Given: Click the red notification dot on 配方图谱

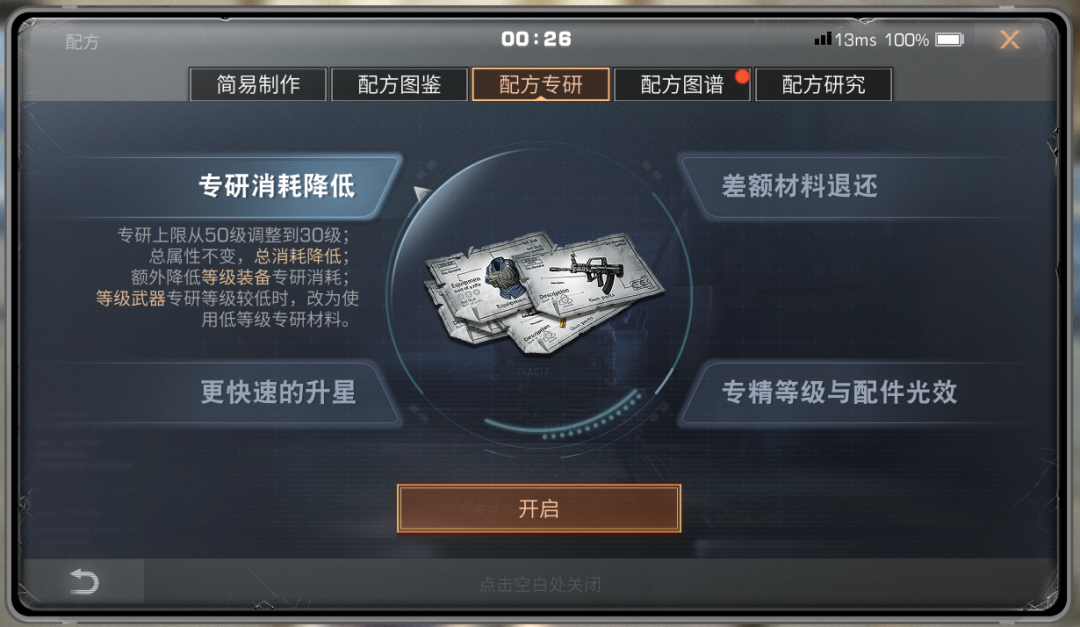Looking at the screenshot, I should (x=742, y=76).
